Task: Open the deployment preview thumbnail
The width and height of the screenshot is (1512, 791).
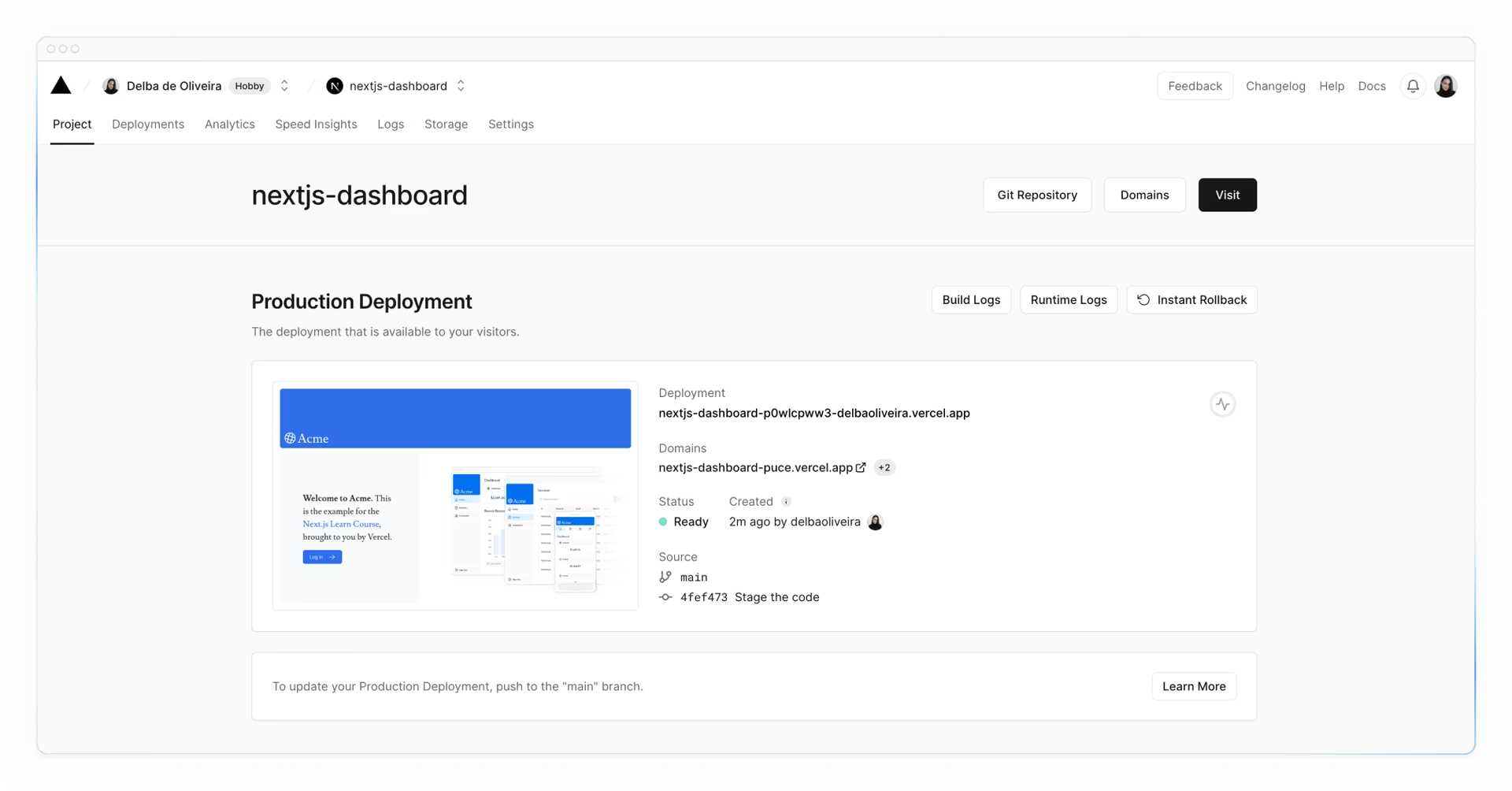Action: tap(455, 496)
